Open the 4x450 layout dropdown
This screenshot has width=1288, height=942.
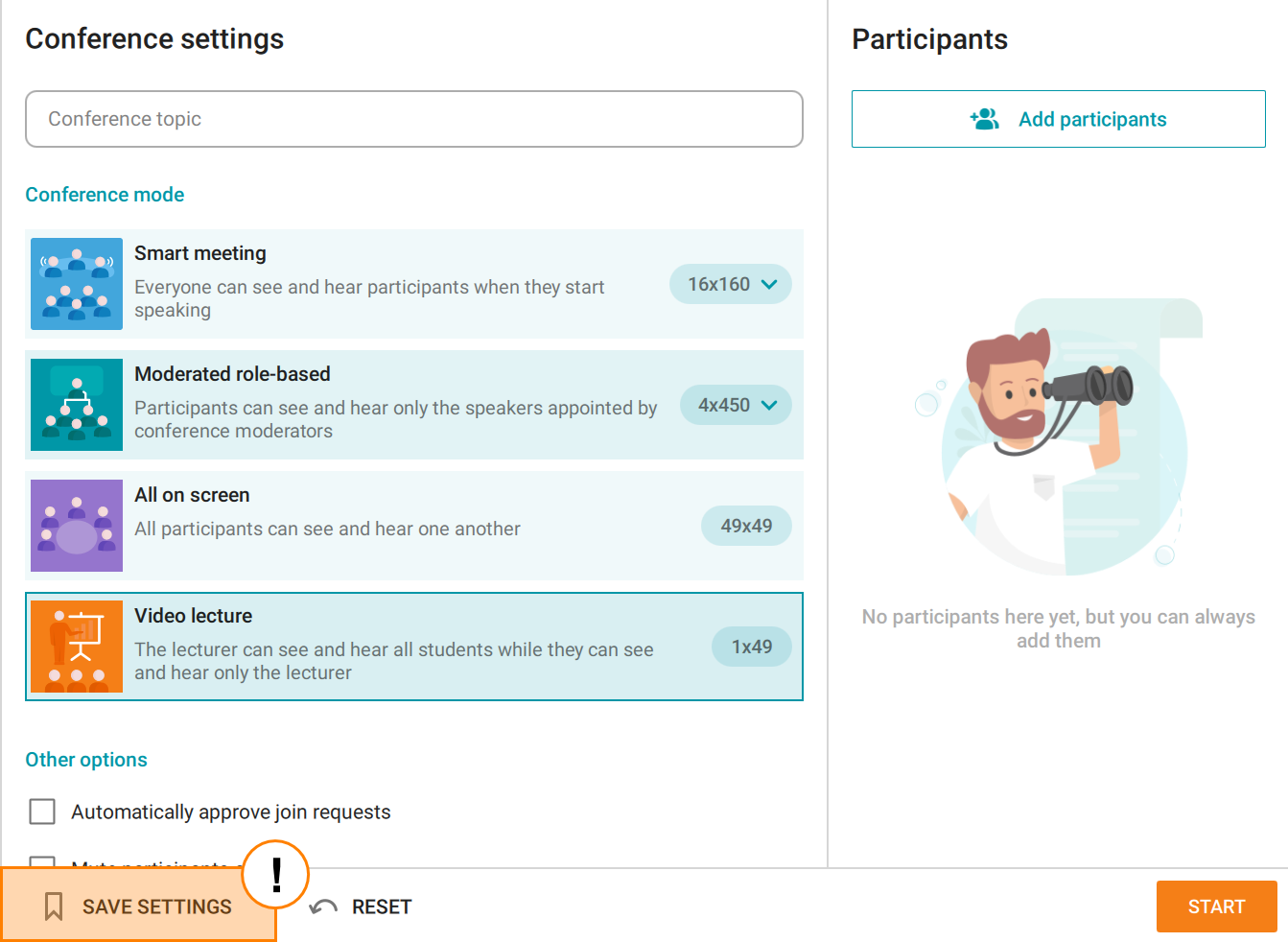[737, 405]
